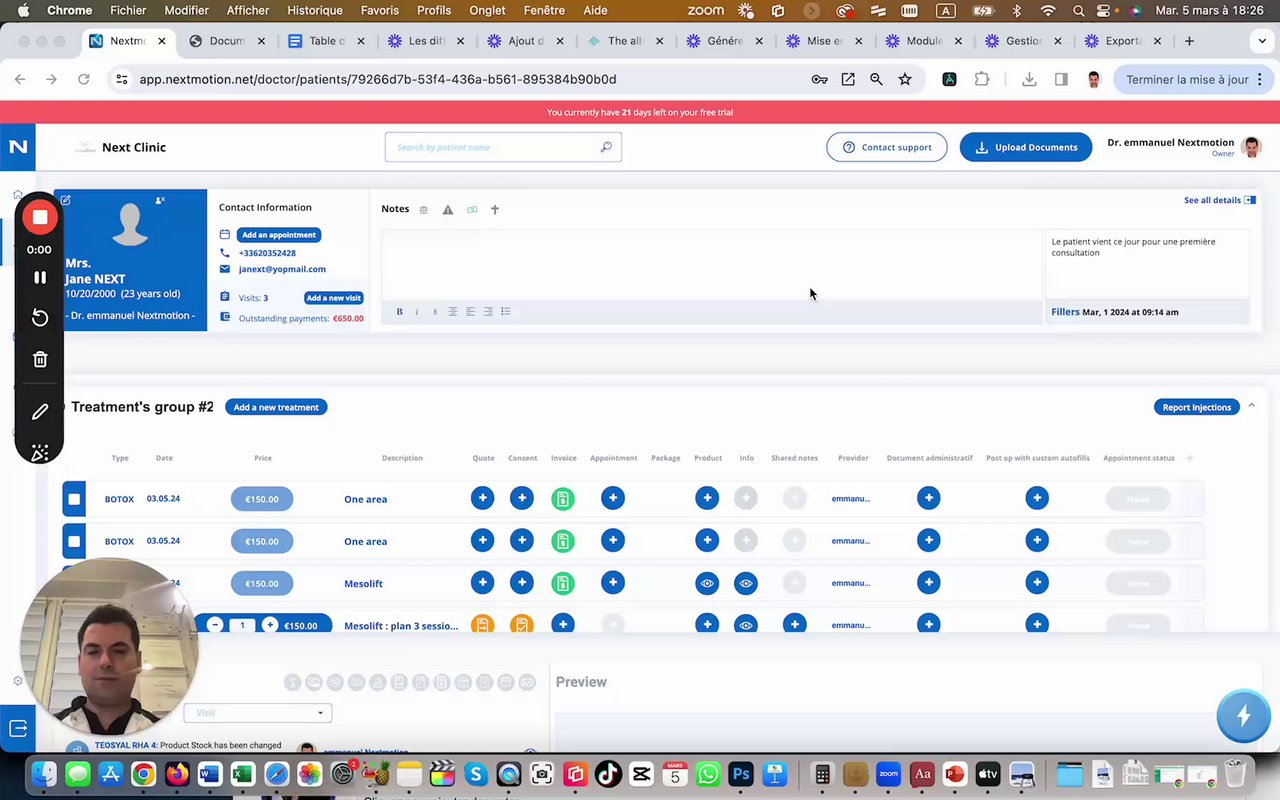The image size is (1280, 800).
Task: Open the tab search chevron in Chrome
Action: [x=1262, y=41]
